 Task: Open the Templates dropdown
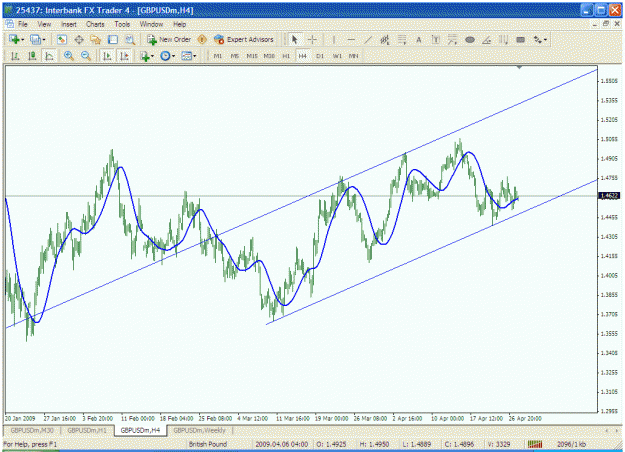189,56
